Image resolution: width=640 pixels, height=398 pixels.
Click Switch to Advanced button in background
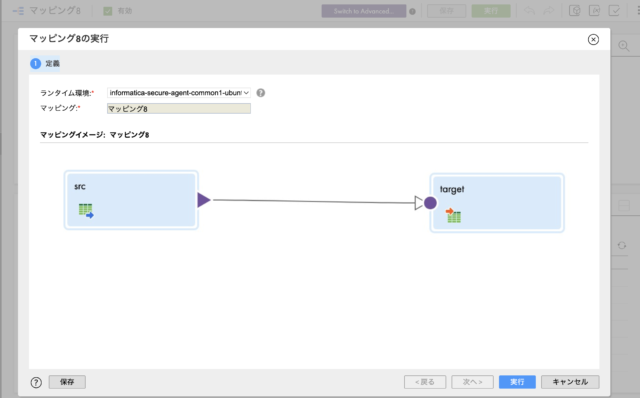(x=364, y=11)
